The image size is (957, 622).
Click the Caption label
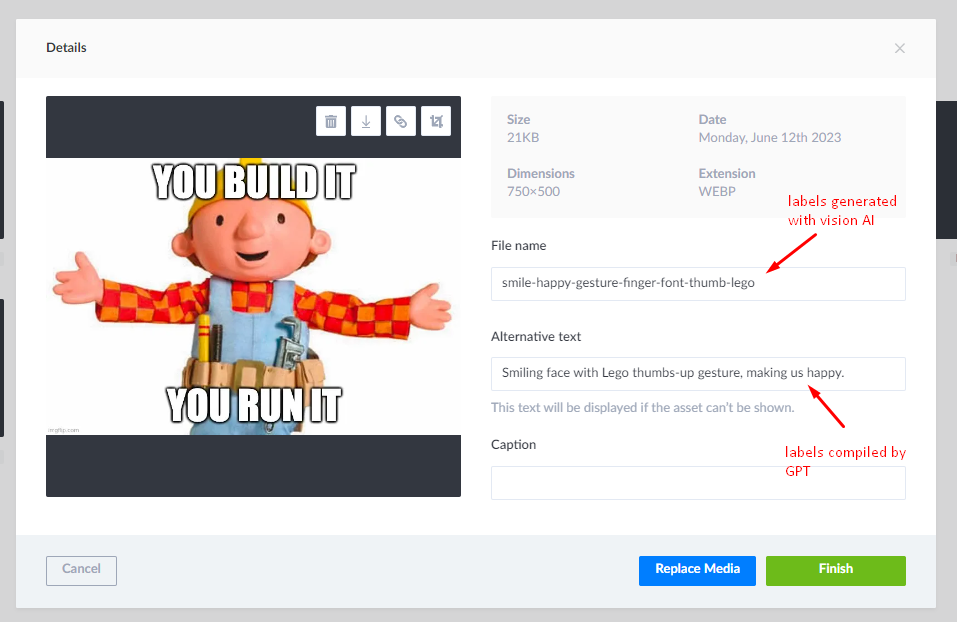[513, 444]
